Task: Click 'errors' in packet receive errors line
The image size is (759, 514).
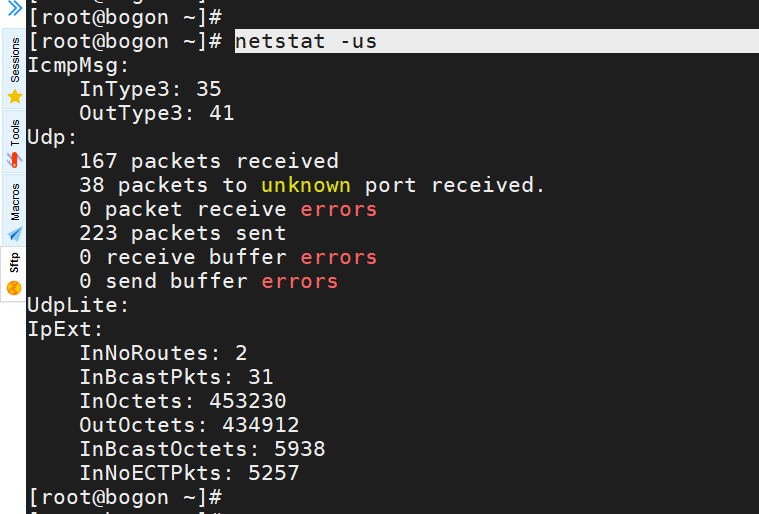Action: tap(338, 209)
